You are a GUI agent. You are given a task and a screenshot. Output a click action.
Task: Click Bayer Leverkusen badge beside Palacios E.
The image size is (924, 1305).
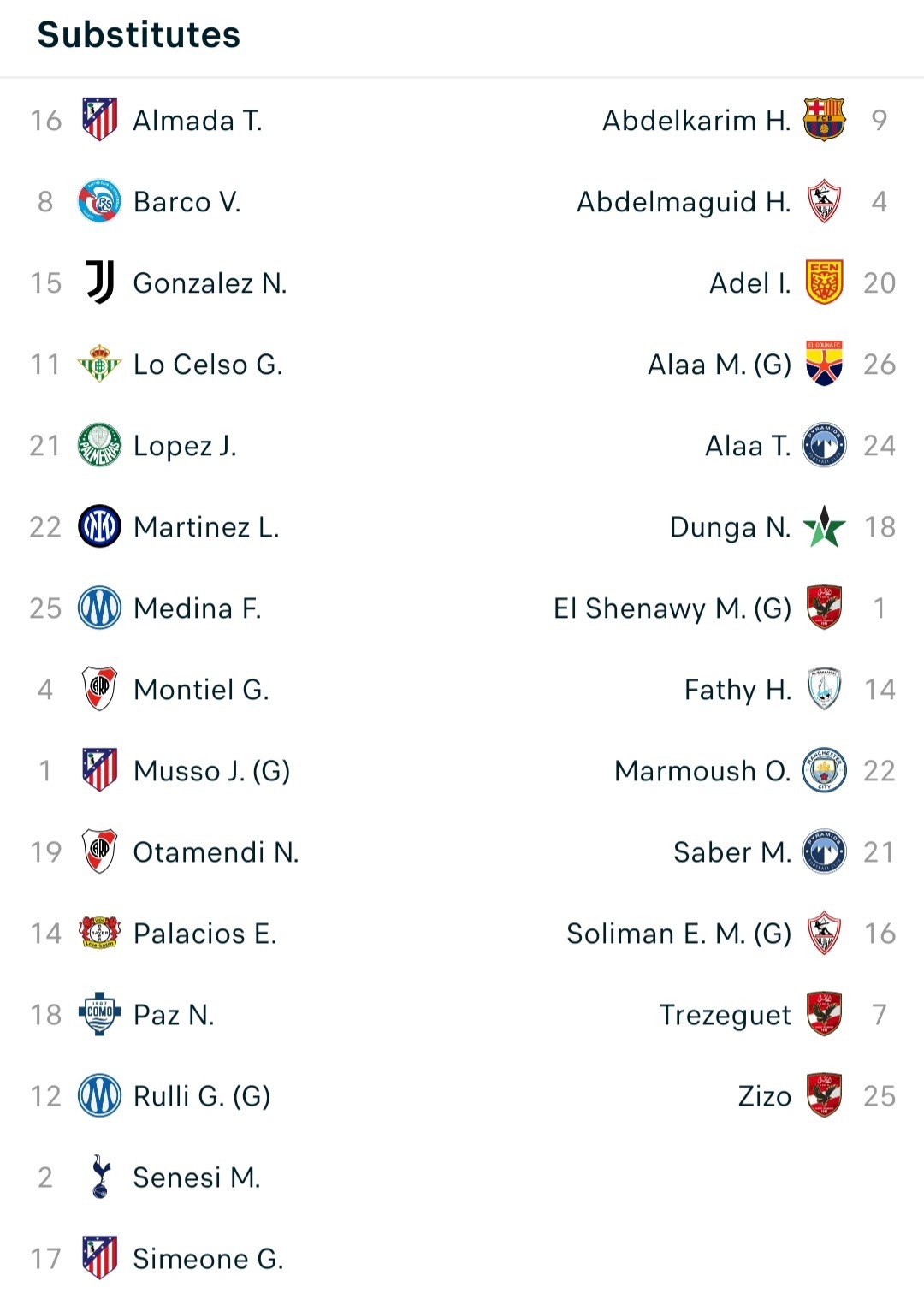[x=100, y=933]
